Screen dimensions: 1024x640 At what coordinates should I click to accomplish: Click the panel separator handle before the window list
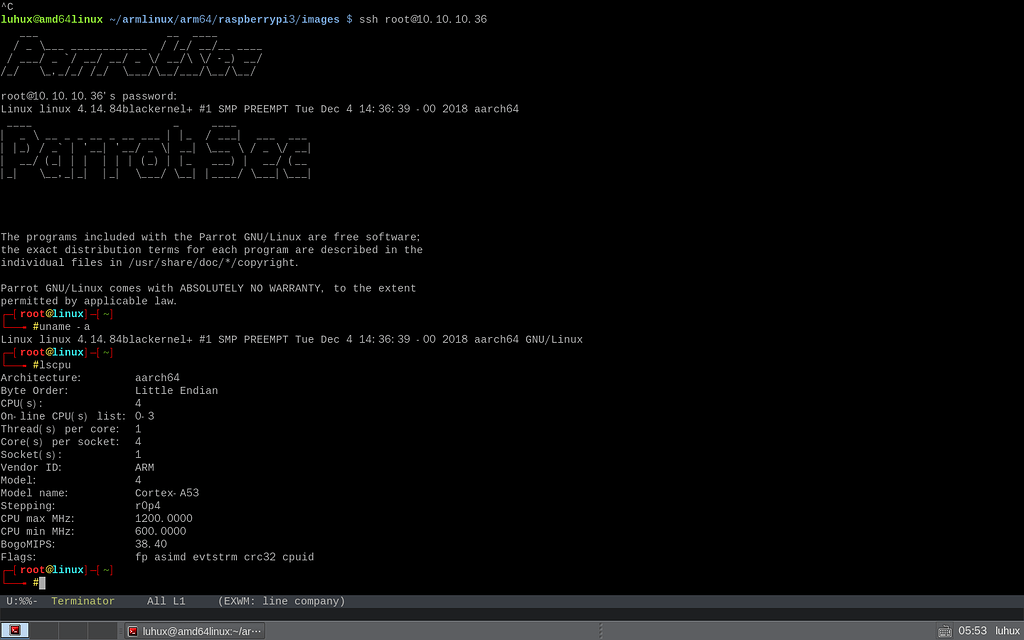[x=120, y=631]
